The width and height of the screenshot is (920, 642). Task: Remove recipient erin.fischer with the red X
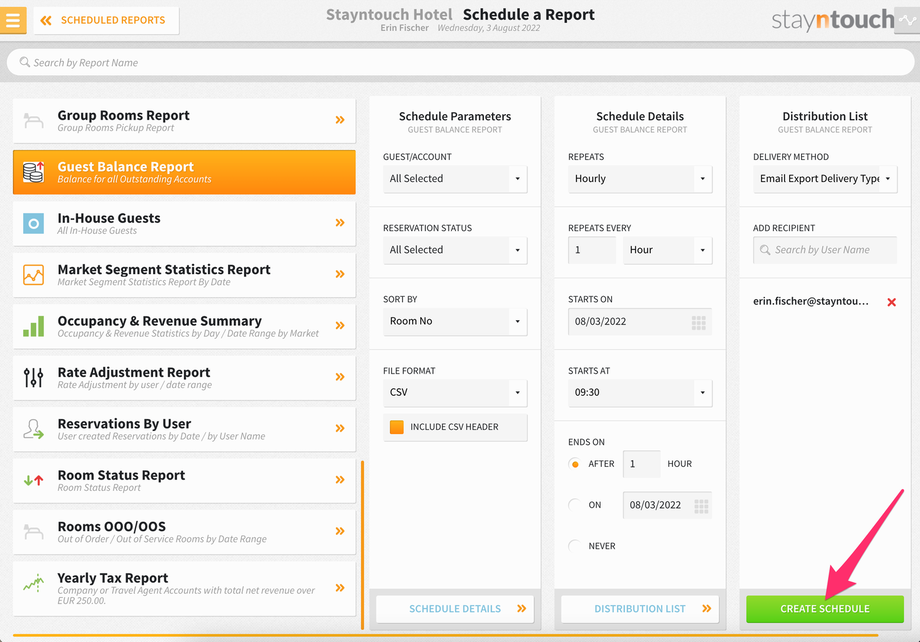click(x=891, y=302)
